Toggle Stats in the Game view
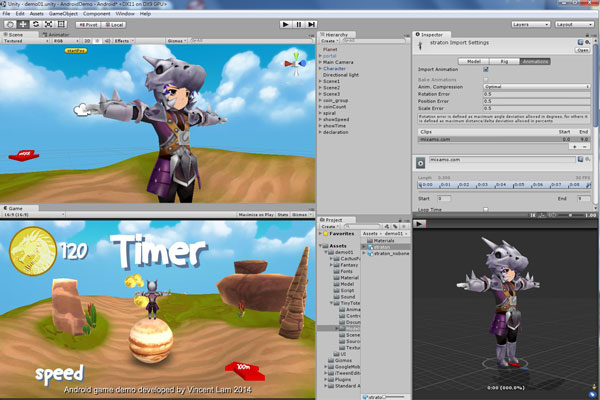This screenshot has height=400, width=600. point(283,215)
